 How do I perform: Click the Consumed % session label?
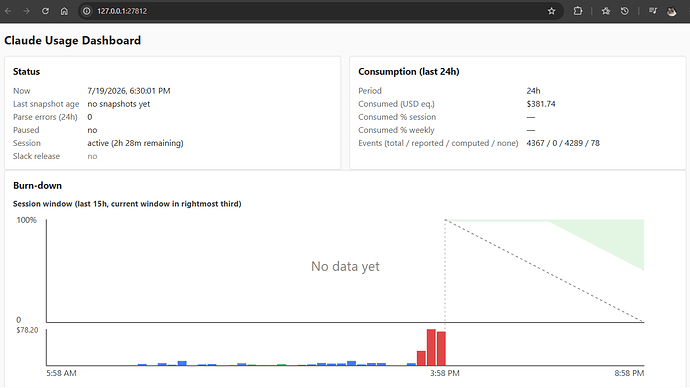tap(397, 117)
